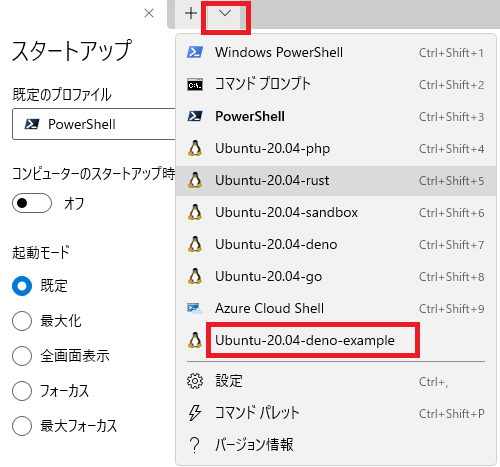Image resolution: width=500 pixels, height=467 pixels.
Task: Toggle launch on computer startup switch
Action: [x=32, y=203]
